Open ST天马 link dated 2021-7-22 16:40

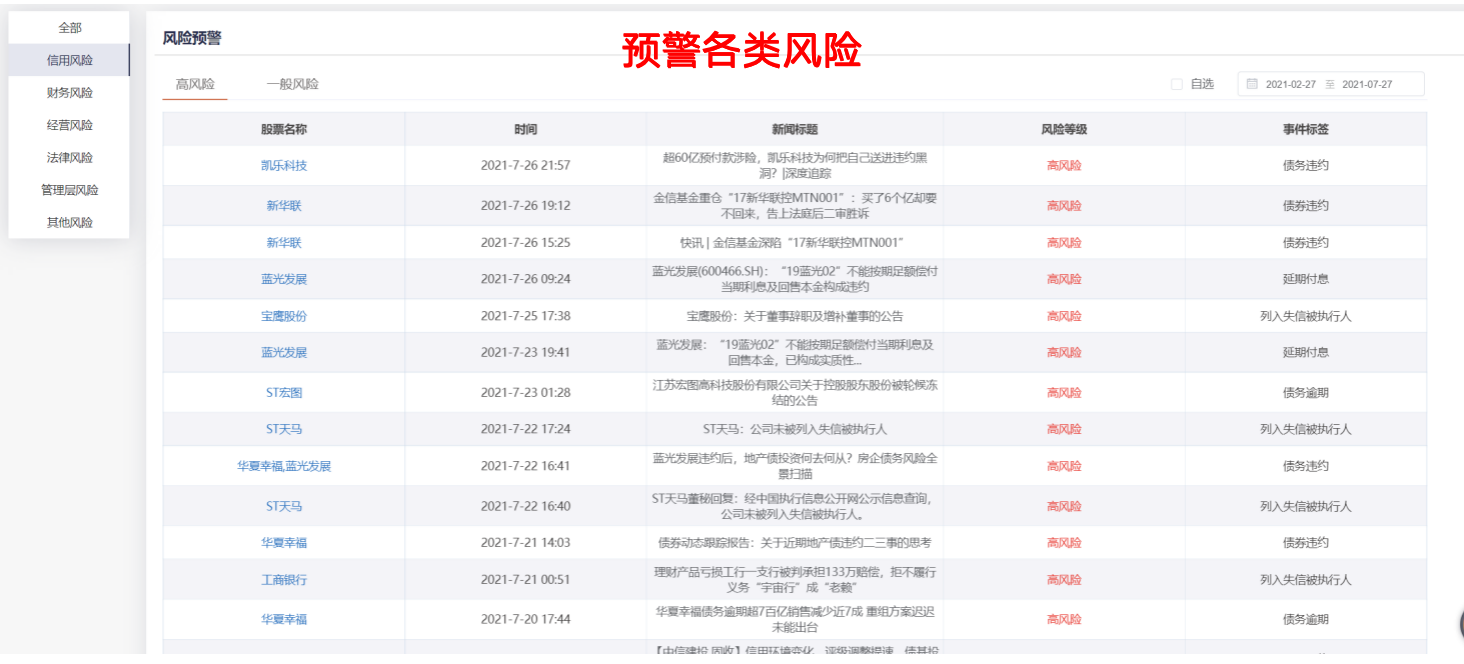[x=284, y=506]
